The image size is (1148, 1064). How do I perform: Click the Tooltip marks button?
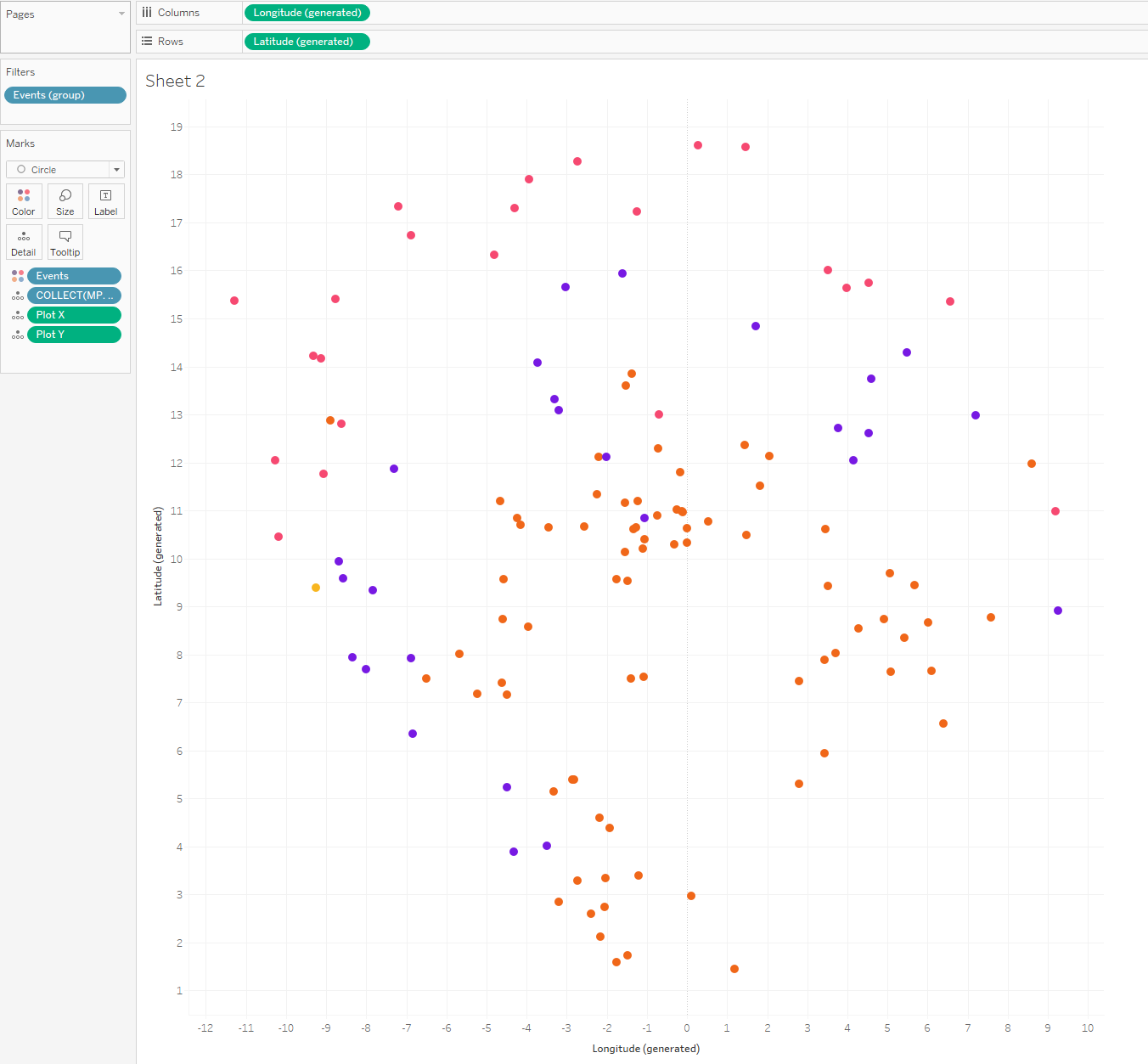tap(65, 242)
